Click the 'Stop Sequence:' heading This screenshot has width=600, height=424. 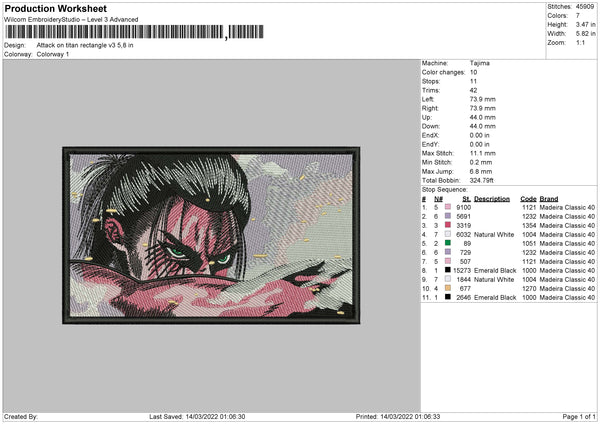[445, 190]
